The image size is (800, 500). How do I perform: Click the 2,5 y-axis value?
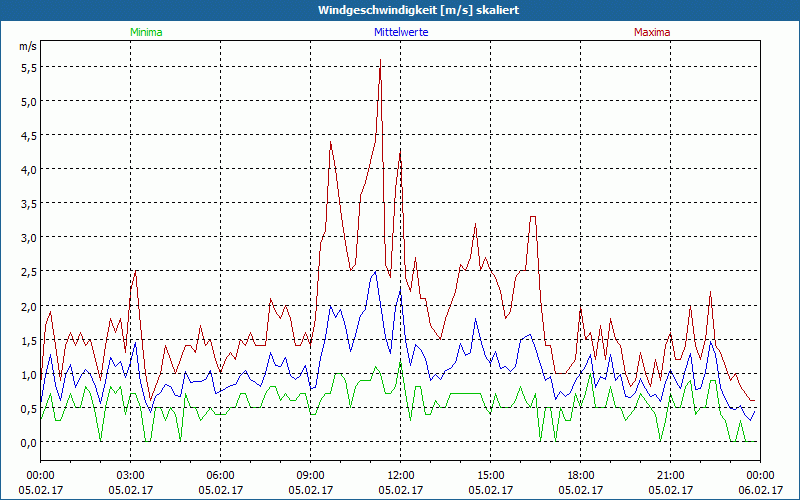[x=29, y=272]
